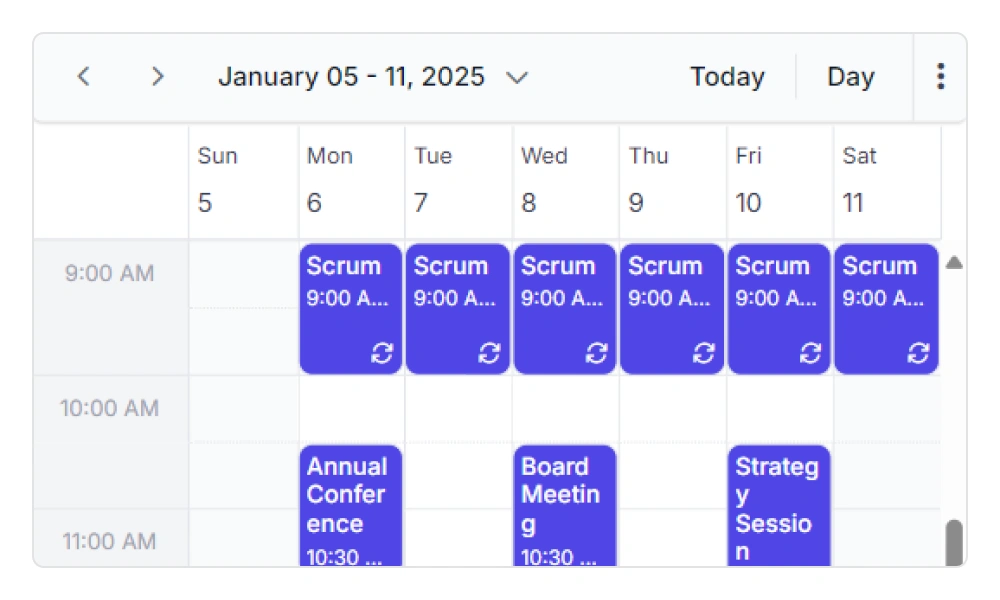Open the Strategy Session event
The image size is (1000, 600).
coord(779,500)
